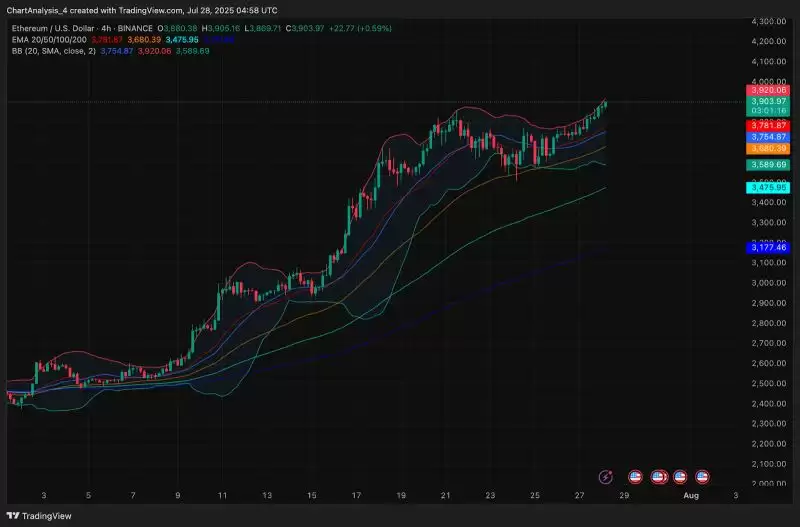Click the green 3,903.97 current price label
Screen dimensions: 800x527
[x=769, y=102]
